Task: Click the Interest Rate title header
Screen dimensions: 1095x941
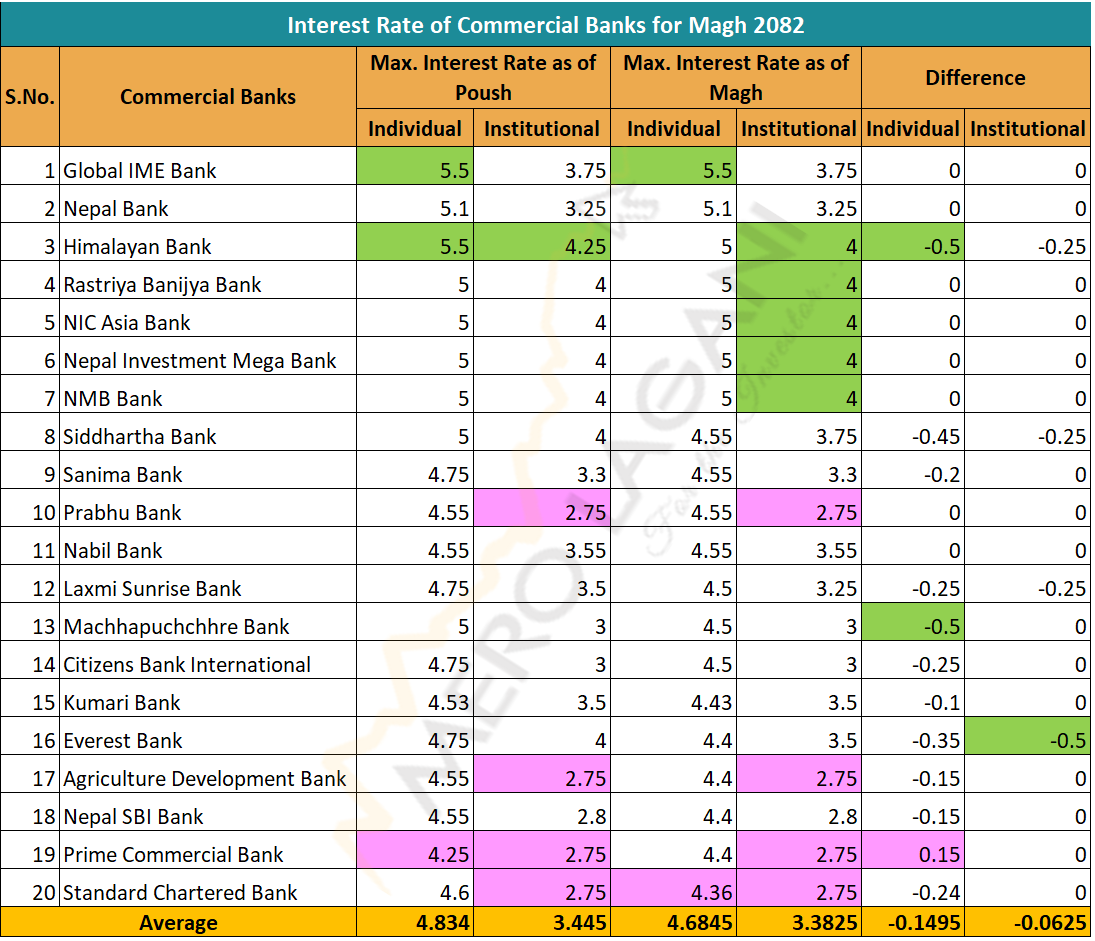Action: (x=546, y=24)
